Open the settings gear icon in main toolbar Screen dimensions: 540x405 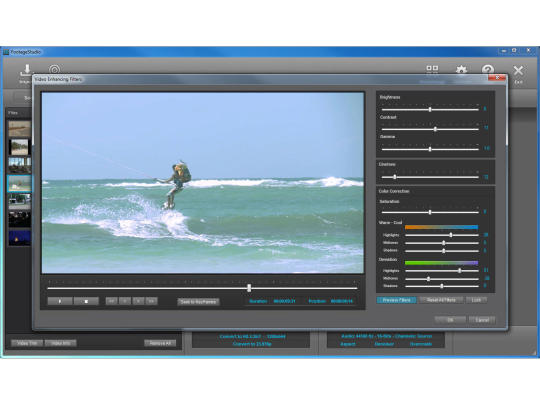click(x=461, y=69)
